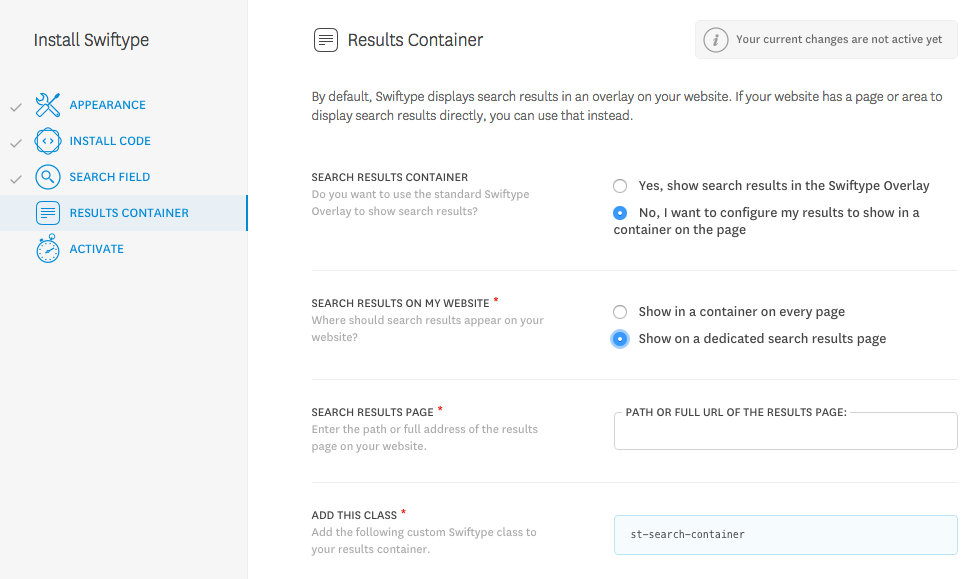Click the Results Container sidebar icon
975x579 pixels.
click(48, 213)
